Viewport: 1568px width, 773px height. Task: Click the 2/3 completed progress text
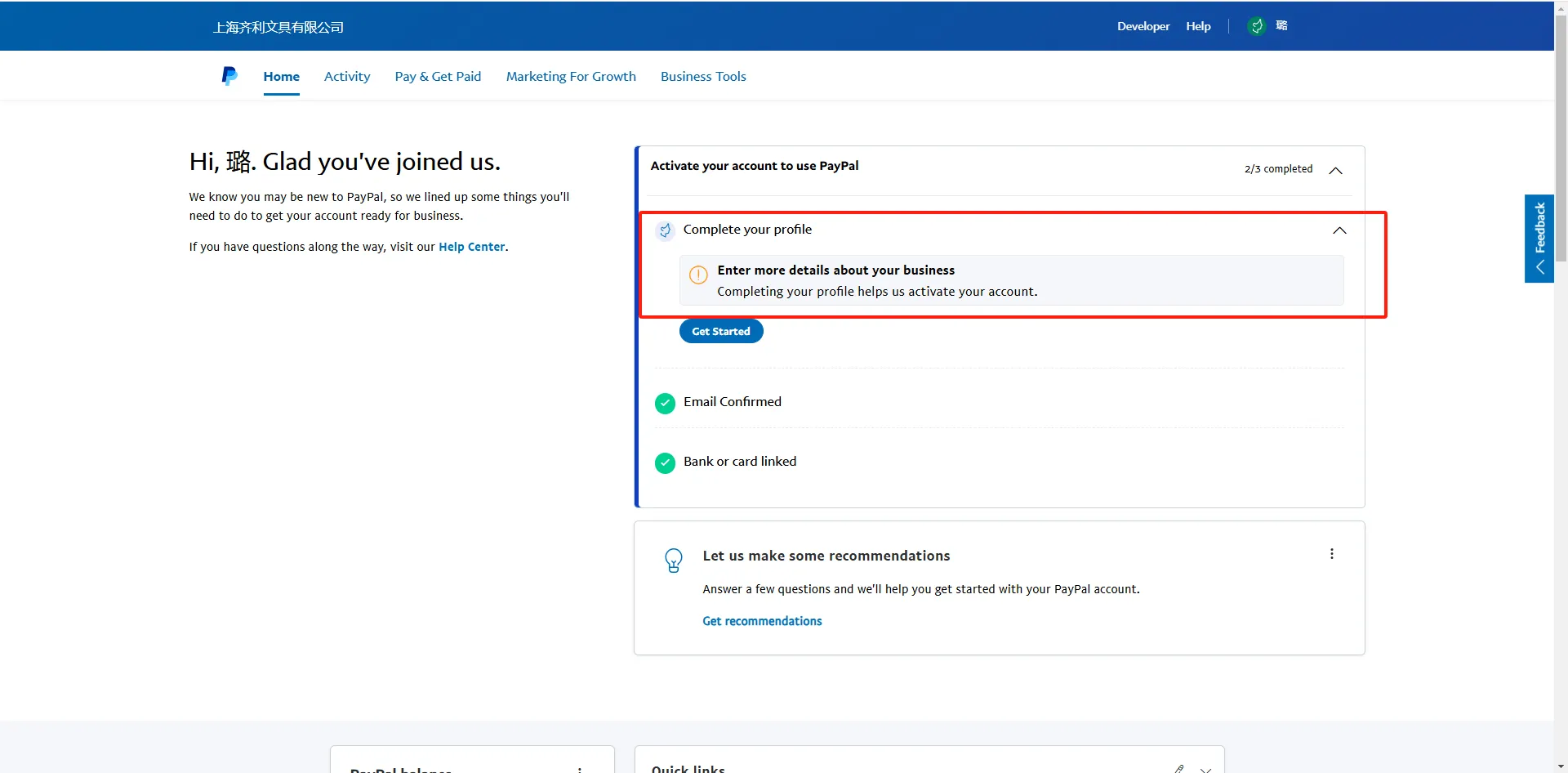[1278, 169]
